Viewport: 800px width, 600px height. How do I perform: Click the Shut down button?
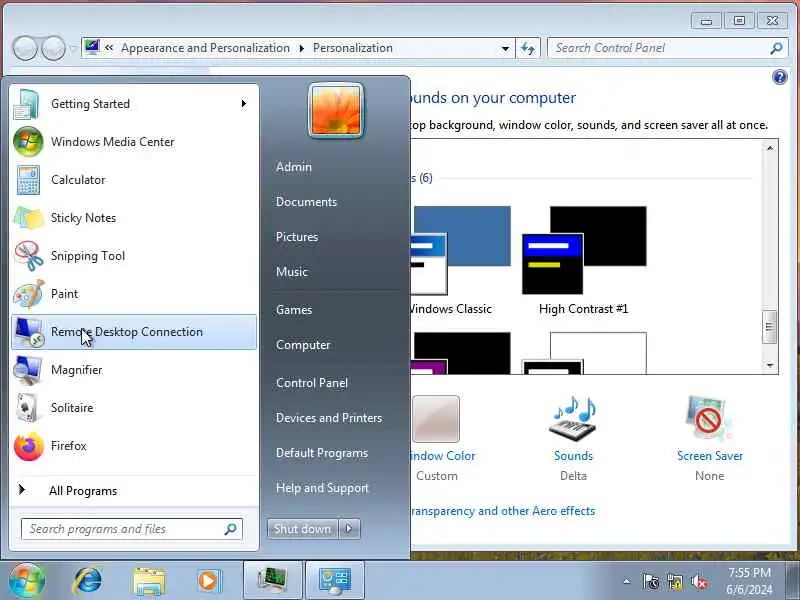pos(303,529)
